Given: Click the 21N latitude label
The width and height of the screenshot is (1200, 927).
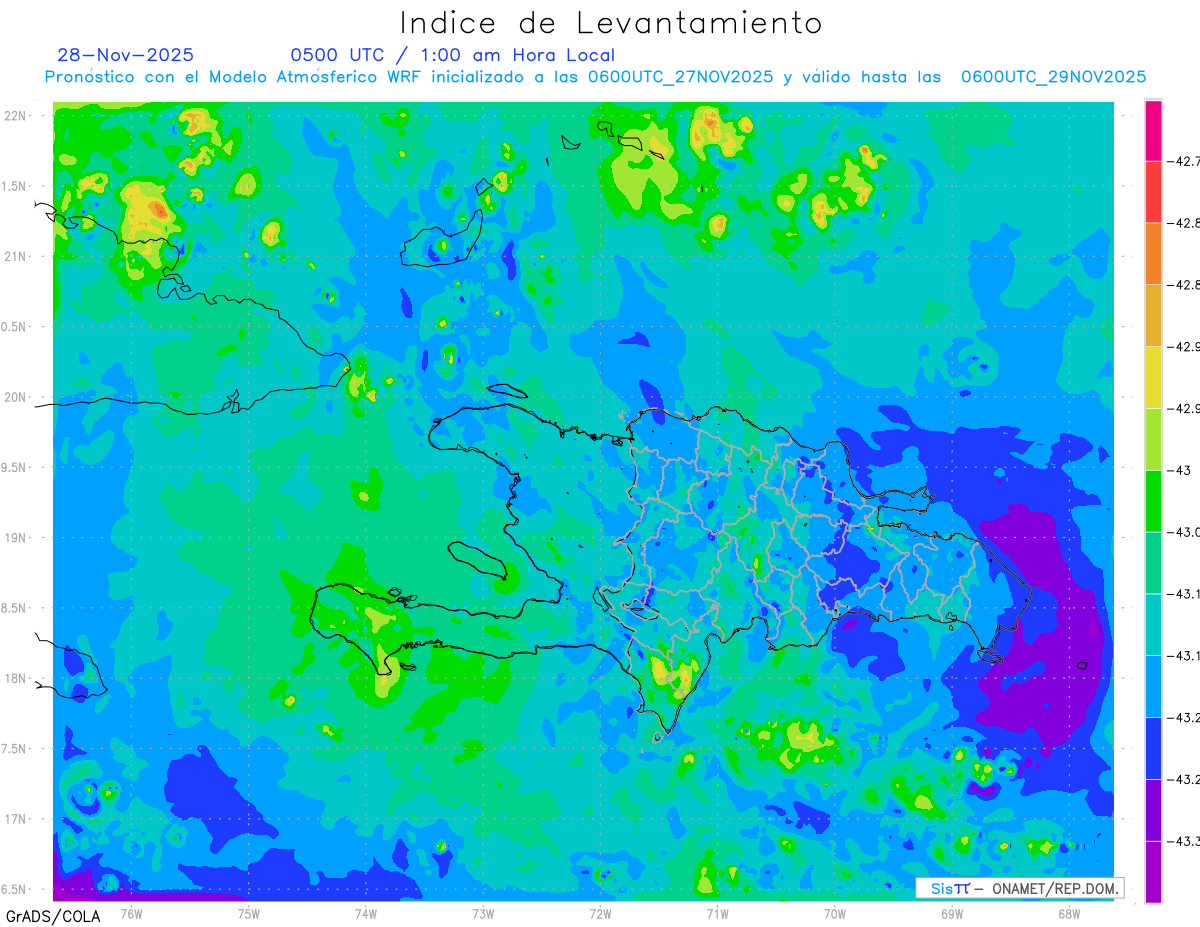Looking at the screenshot, I should [x=15, y=256].
